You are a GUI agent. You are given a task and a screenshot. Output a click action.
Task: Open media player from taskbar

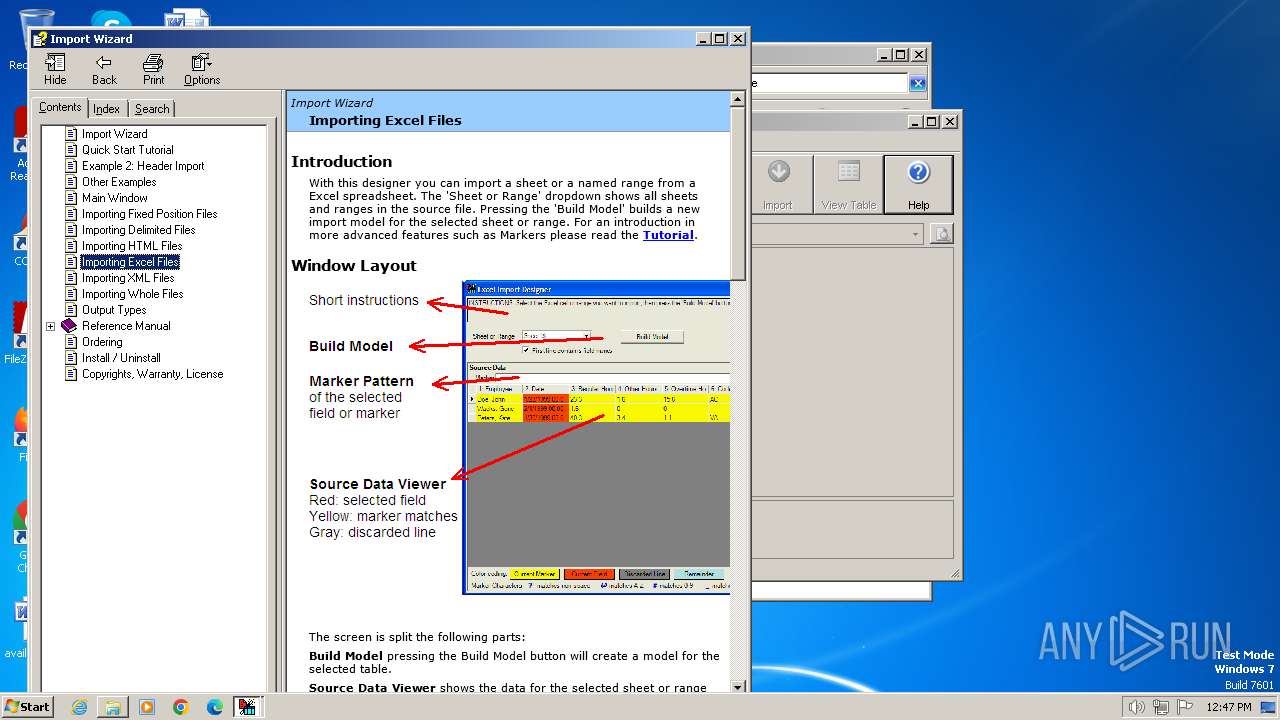point(147,707)
